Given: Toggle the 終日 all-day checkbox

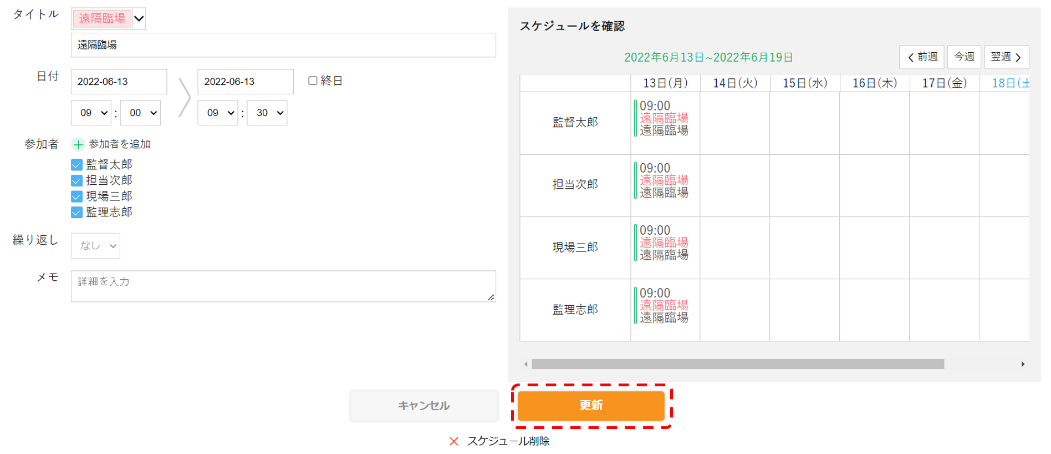Looking at the screenshot, I should click(312, 80).
